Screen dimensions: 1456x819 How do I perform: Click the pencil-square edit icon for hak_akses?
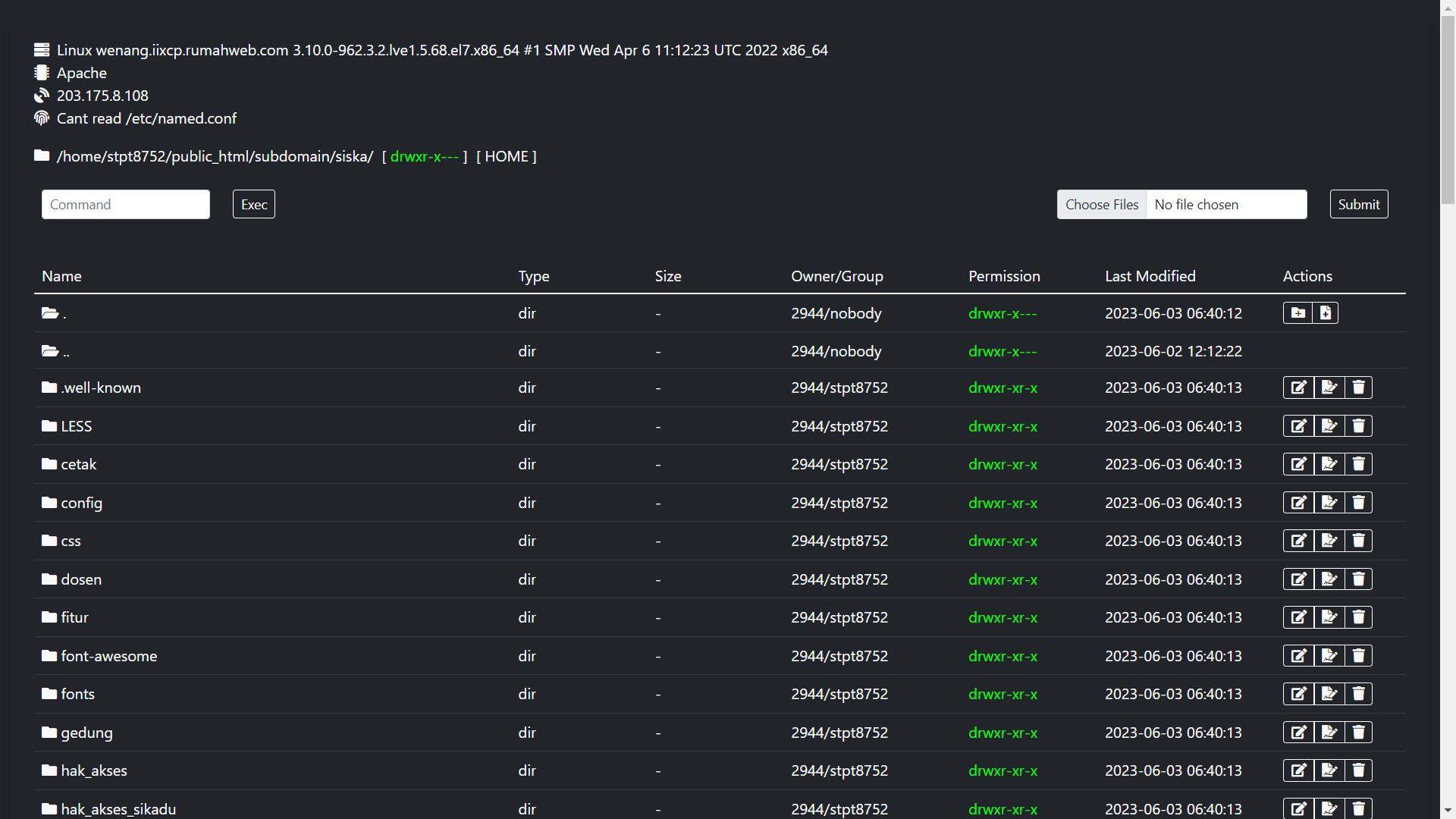[1298, 770]
